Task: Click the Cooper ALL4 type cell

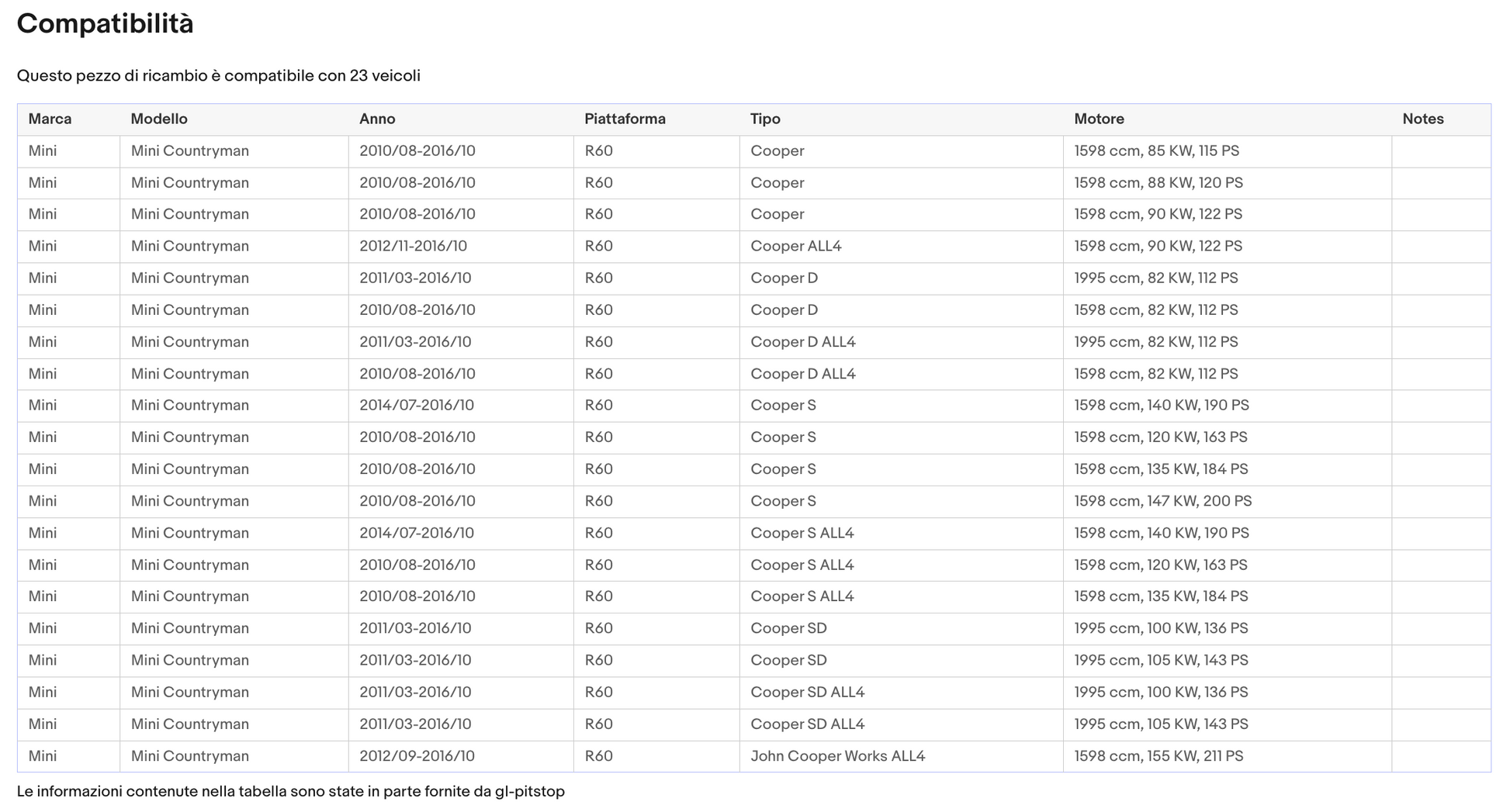Action: [795, 247]
